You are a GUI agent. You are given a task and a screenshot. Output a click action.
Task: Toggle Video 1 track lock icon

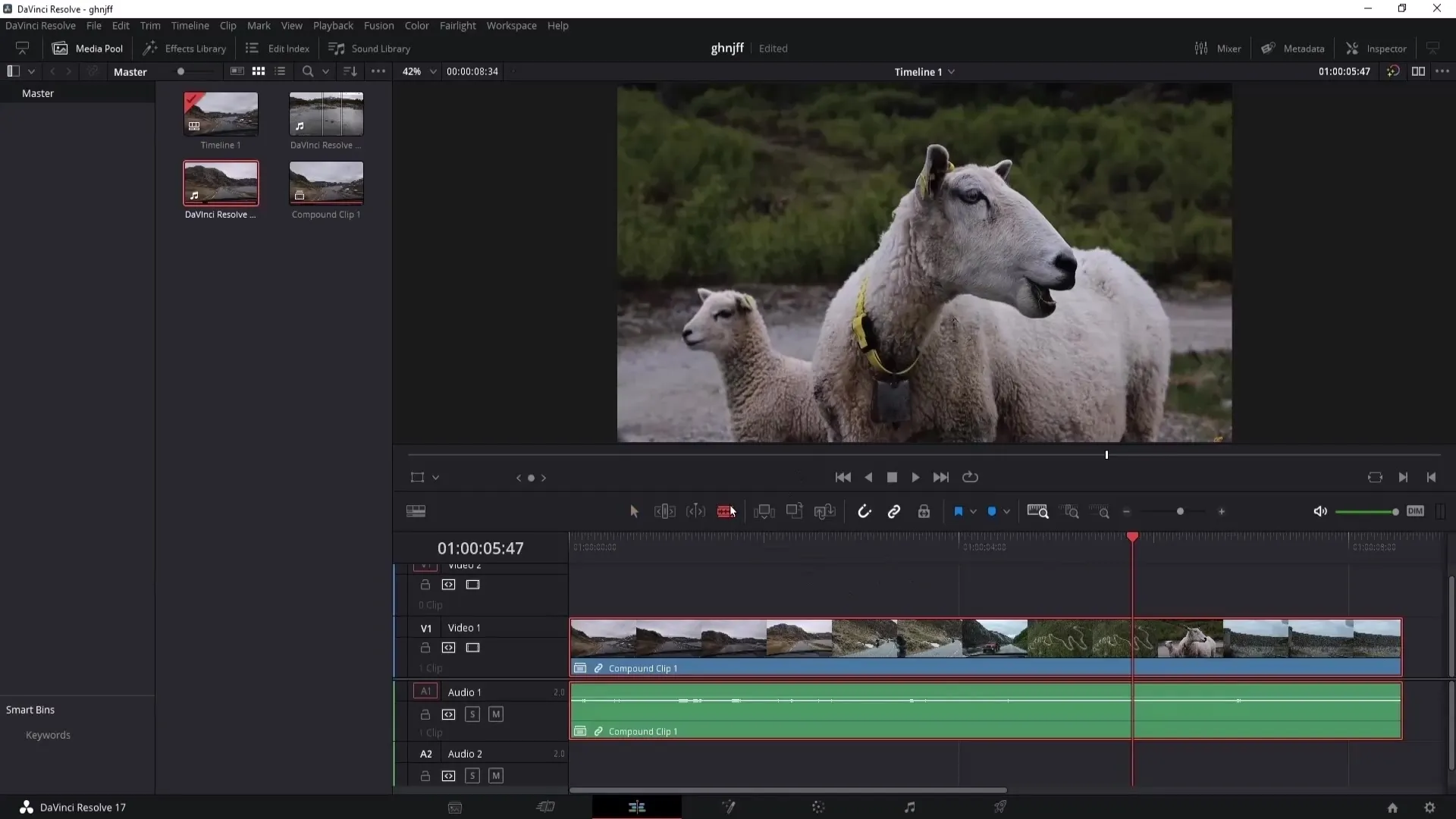(425, 647)
